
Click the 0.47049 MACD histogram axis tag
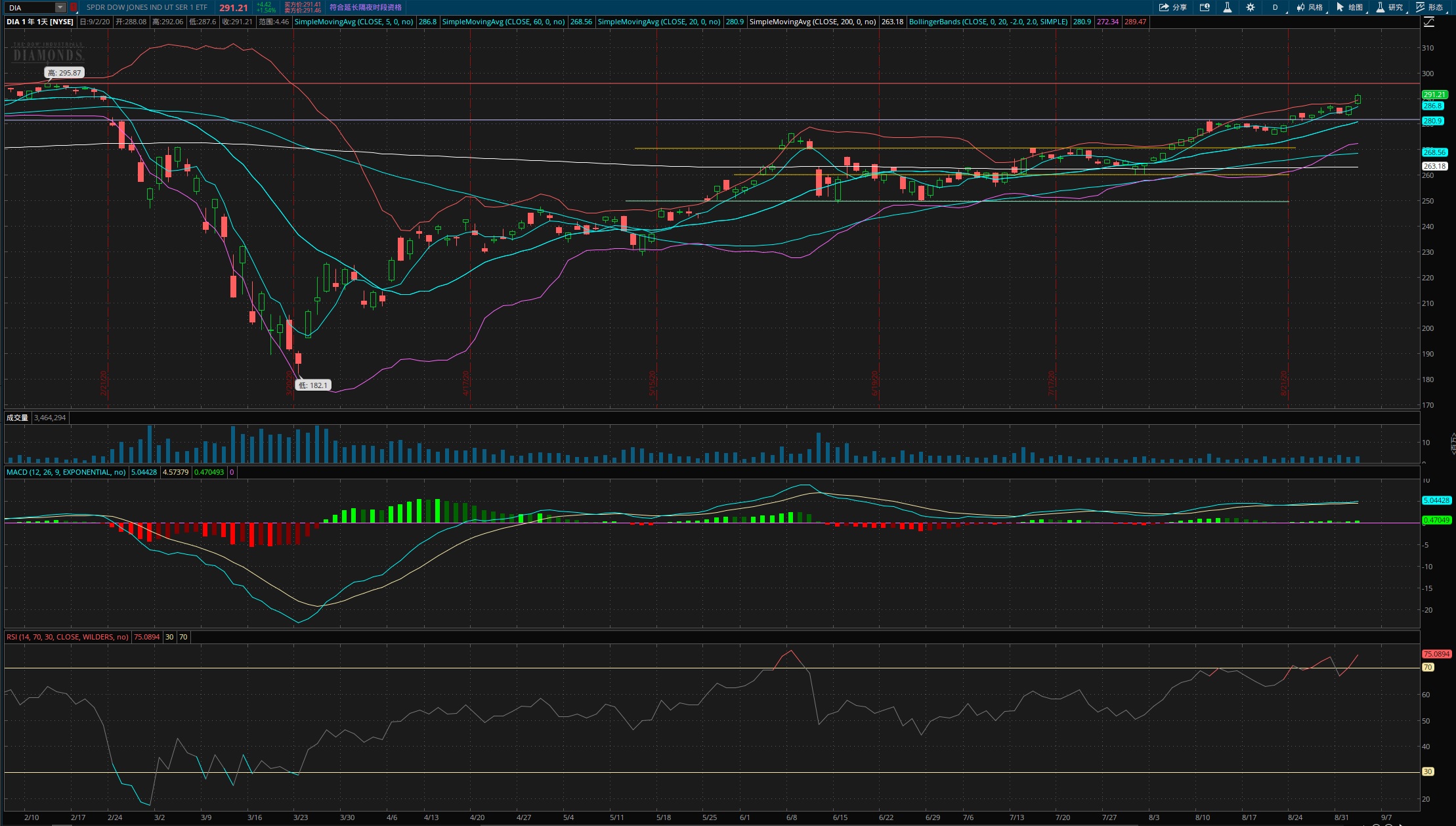[x=1436, y=520]
